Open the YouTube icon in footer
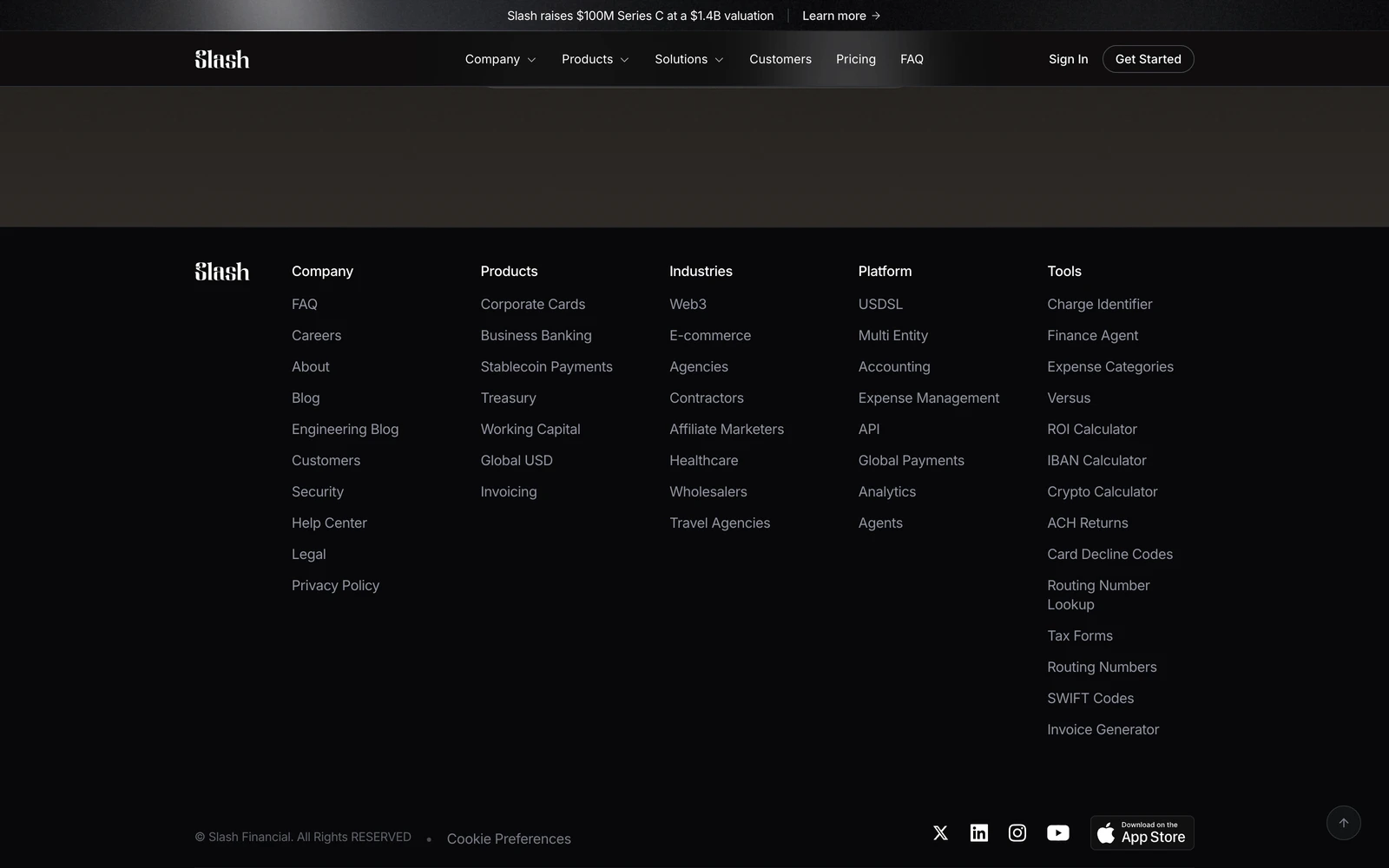 click(x=1058, y=833)
